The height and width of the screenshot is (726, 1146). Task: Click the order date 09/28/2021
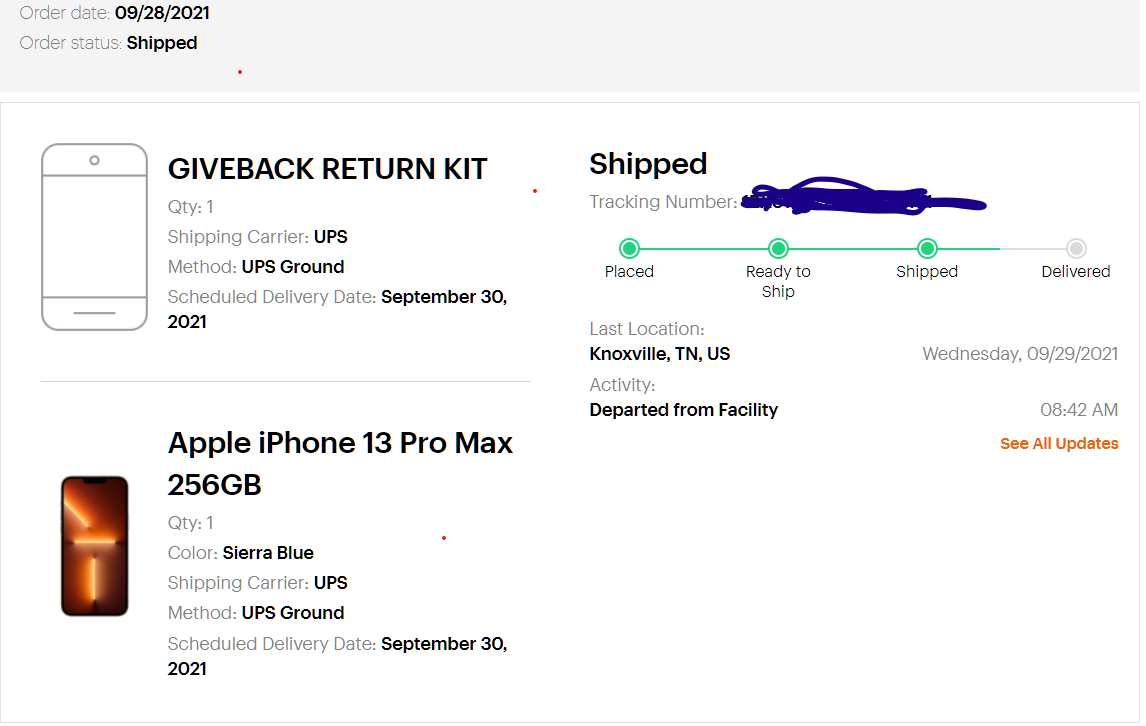pyautogui.click(x=162, y=14)
